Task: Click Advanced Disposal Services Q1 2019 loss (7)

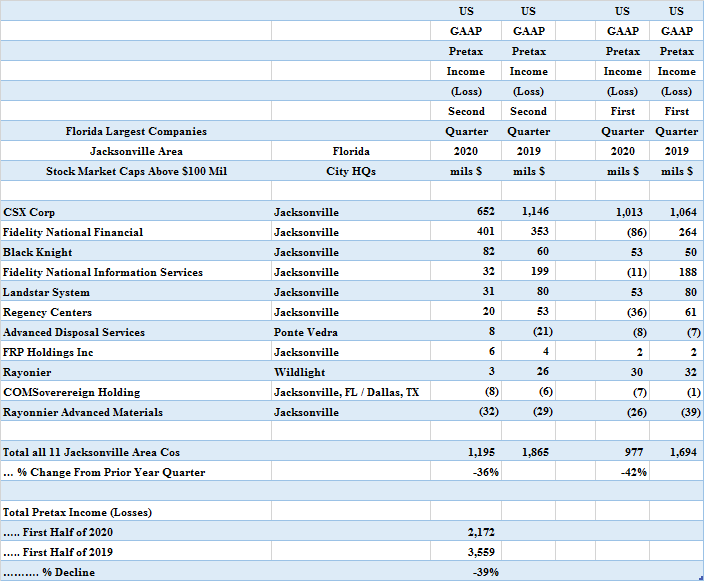Action: pyautogui.click(x=694, y=332)
